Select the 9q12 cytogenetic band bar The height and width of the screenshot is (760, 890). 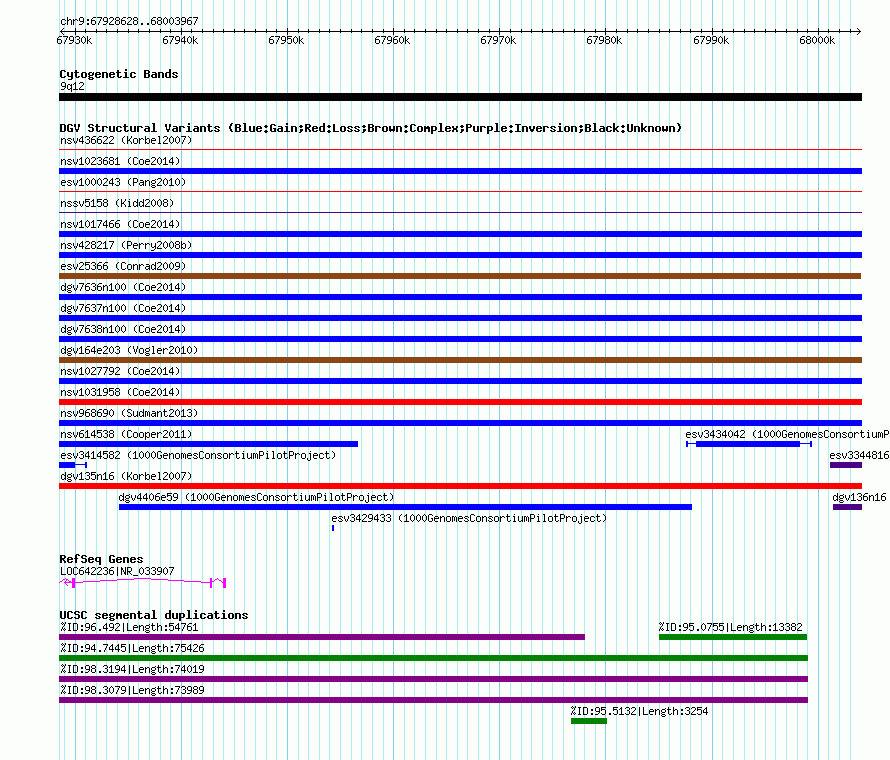pos(460,97)
